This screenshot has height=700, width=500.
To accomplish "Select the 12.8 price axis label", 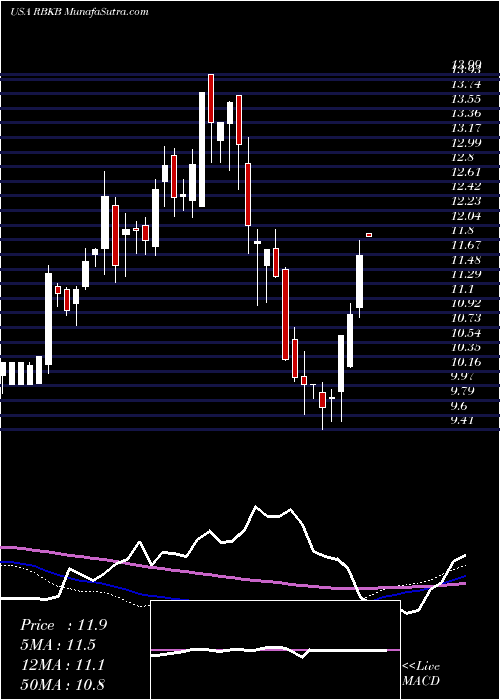I will [464, 157].
